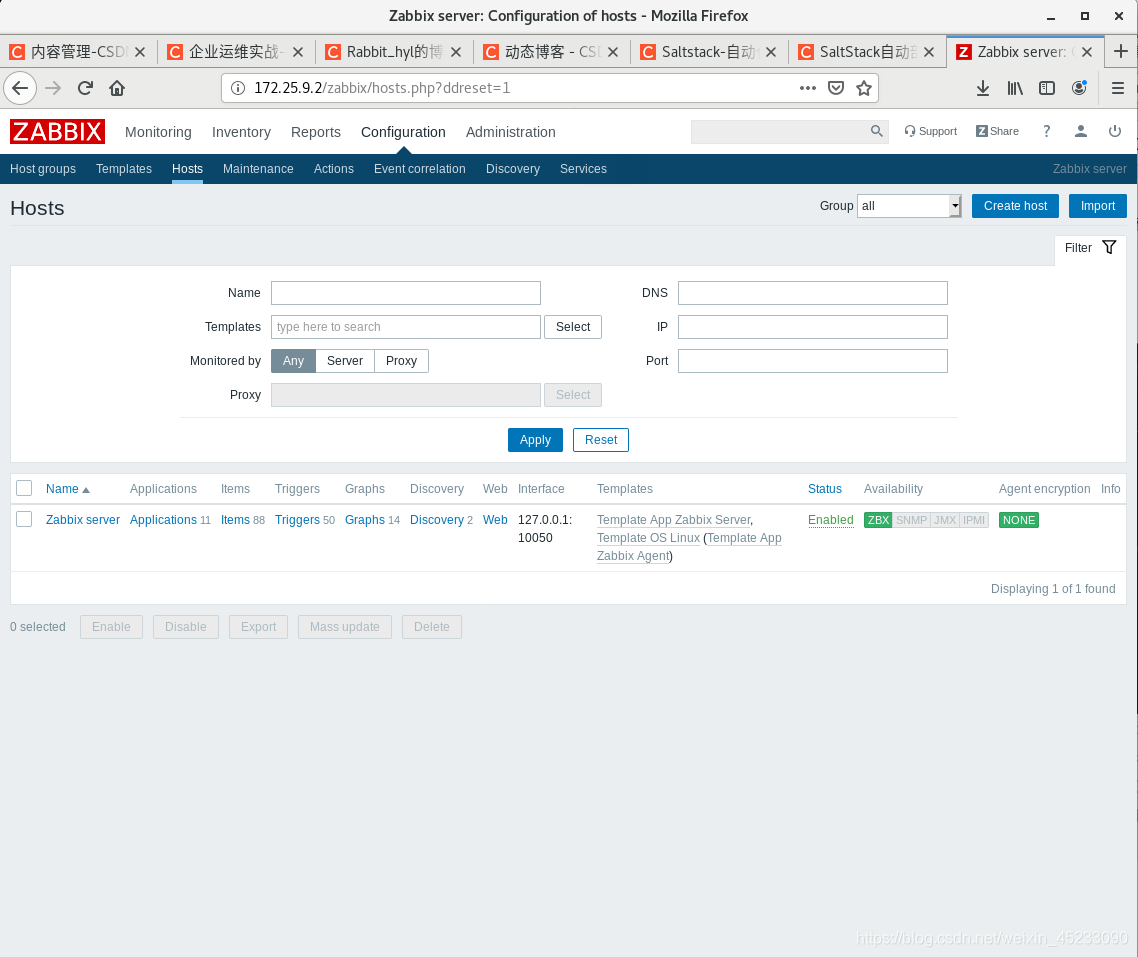Focus the IP filter input
The width and height of the screenshot is (1138, 957).
coord(813,326)
